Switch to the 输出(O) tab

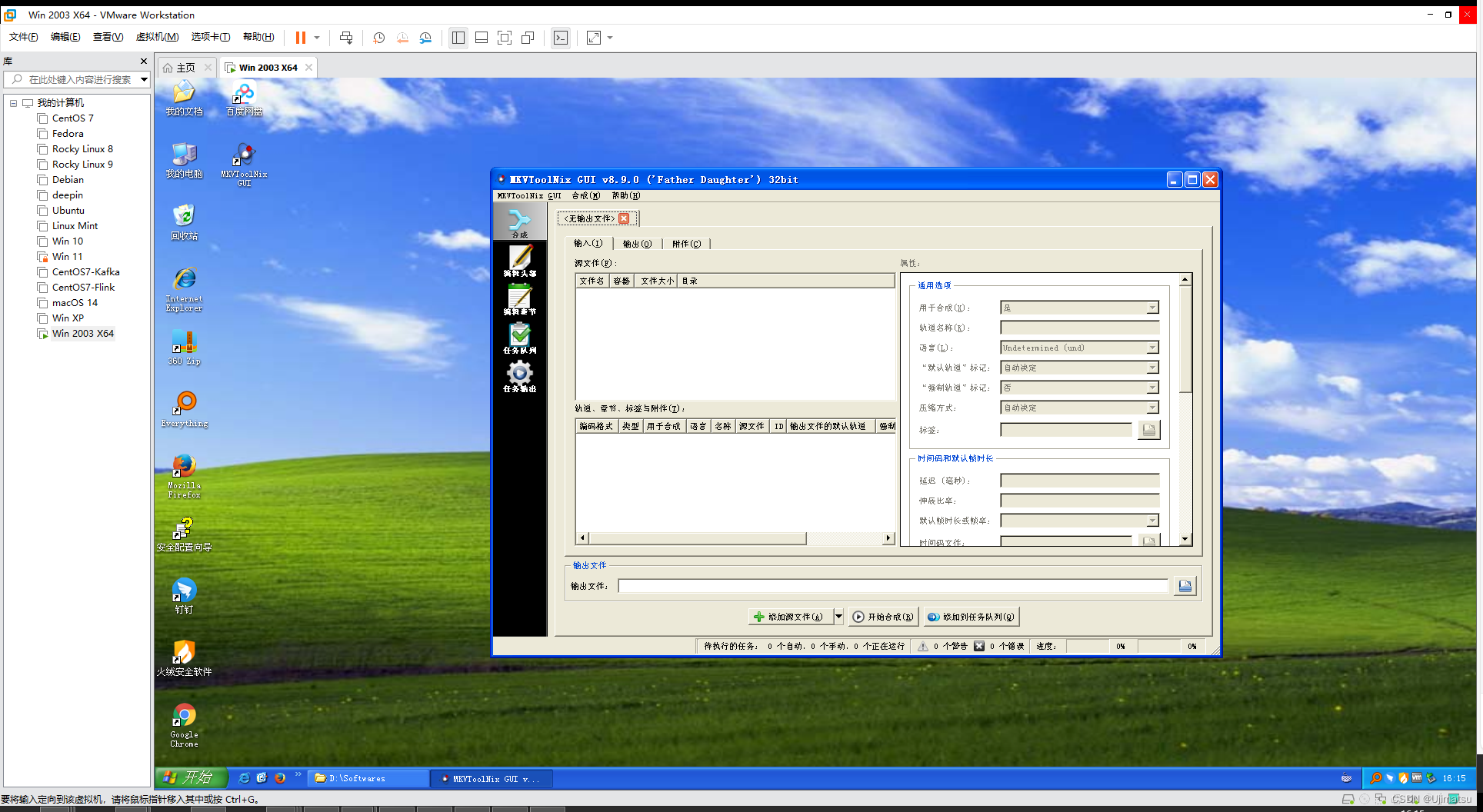tap(637, 244)
